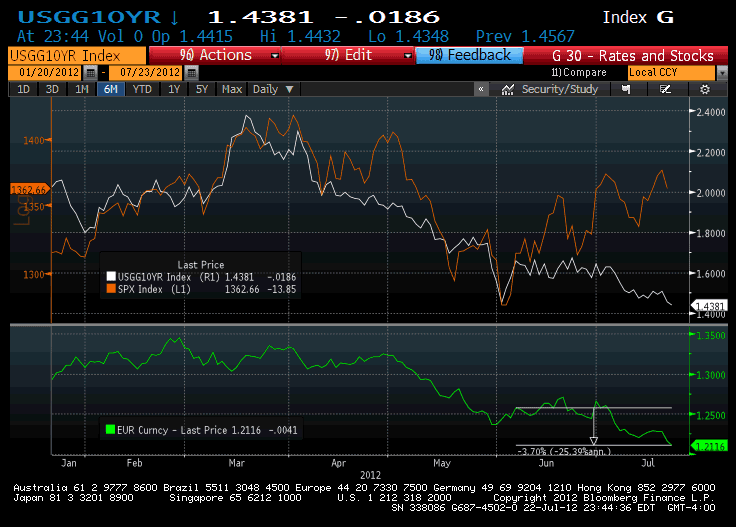736x527 pixels.
Task: Click the Index G header text
Action: click(638, 17)
